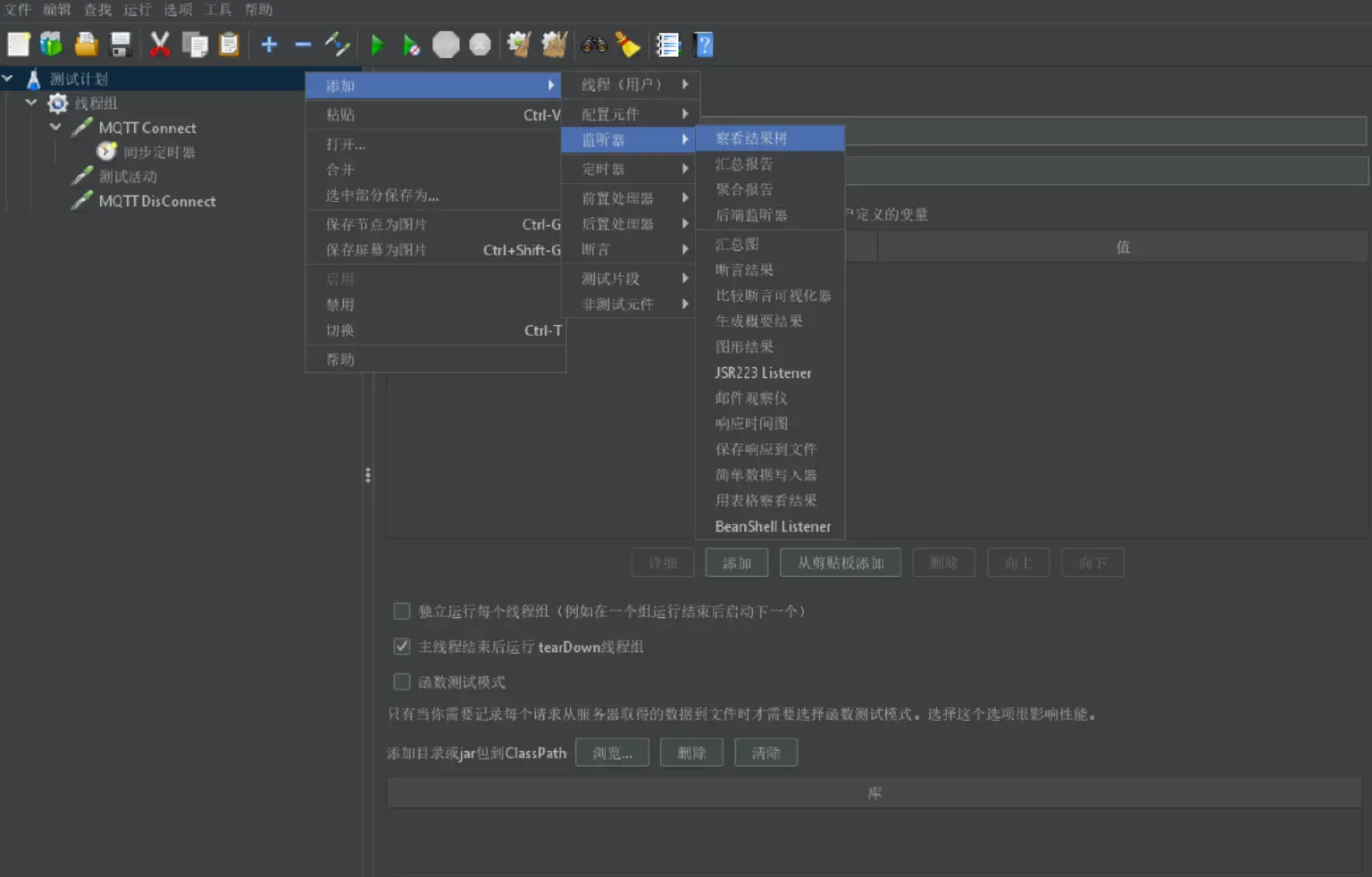Screen dimensions: 1372x877
Task: Open the 运行 menu
Action: coord(137,10)
